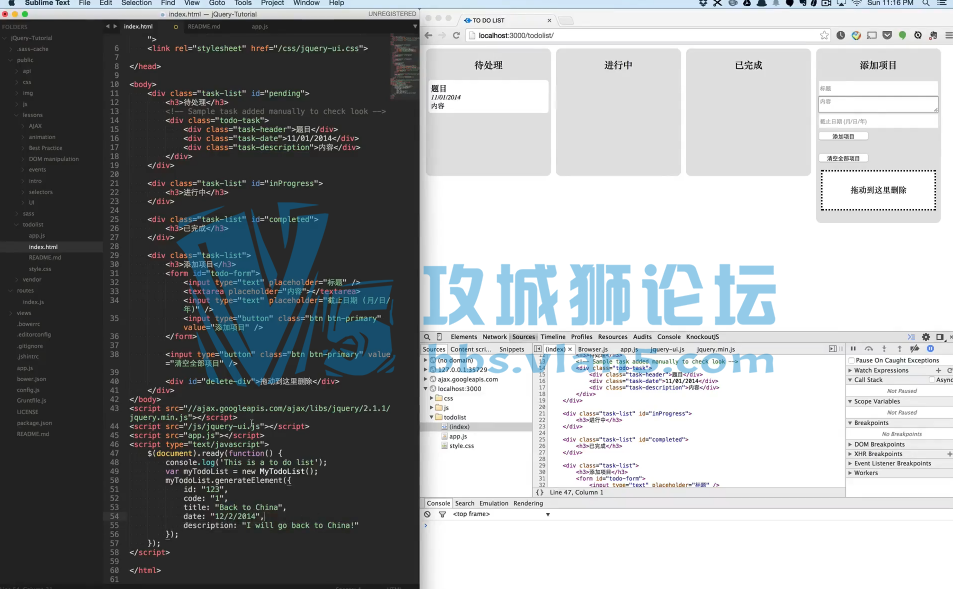The height and width of the screenshot is (589, 953).
Task: Click the DevTools dock side icon
Action: point(940,337)
